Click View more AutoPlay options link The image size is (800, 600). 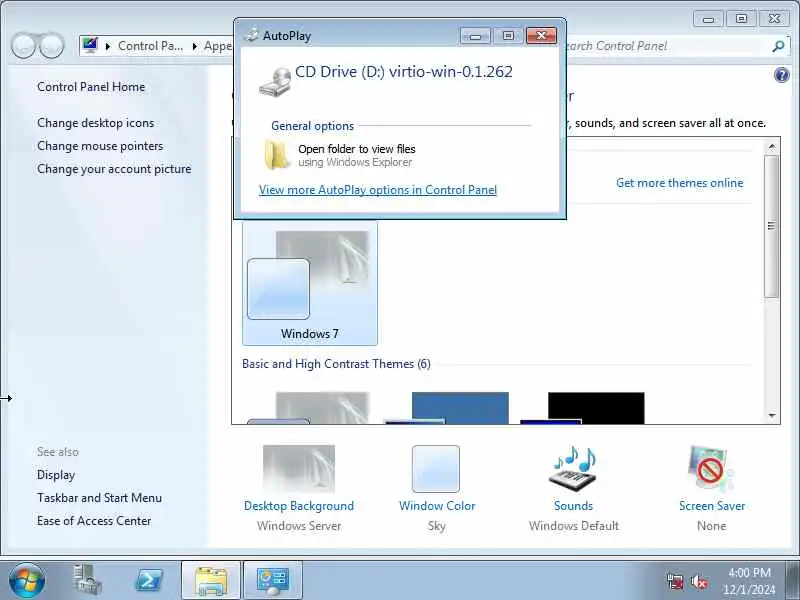coord(378,190)
